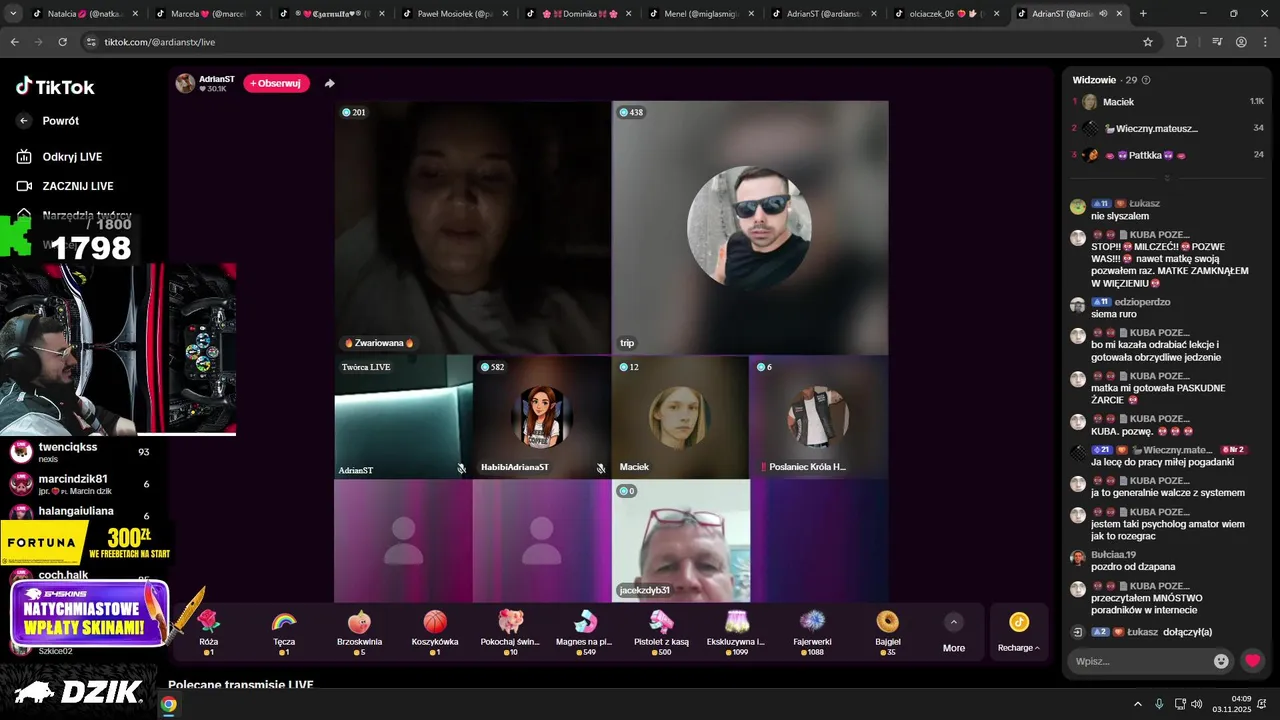The width and height of the screenshot is (1280, 720).
Task: Click the muted mic icon on HabibiAdrianaST tile
Action: 600,468
